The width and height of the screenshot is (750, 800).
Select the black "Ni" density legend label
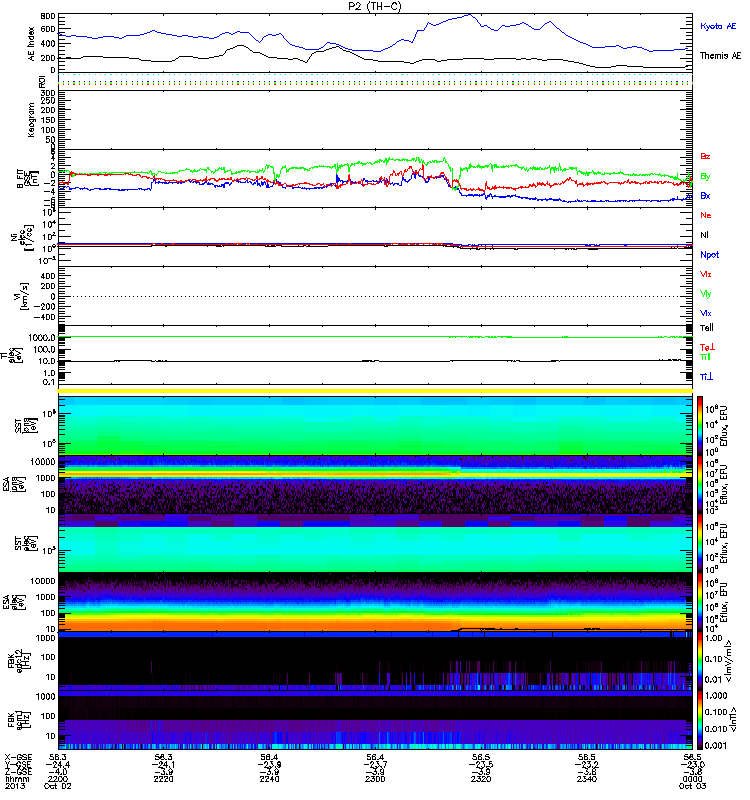704,235
